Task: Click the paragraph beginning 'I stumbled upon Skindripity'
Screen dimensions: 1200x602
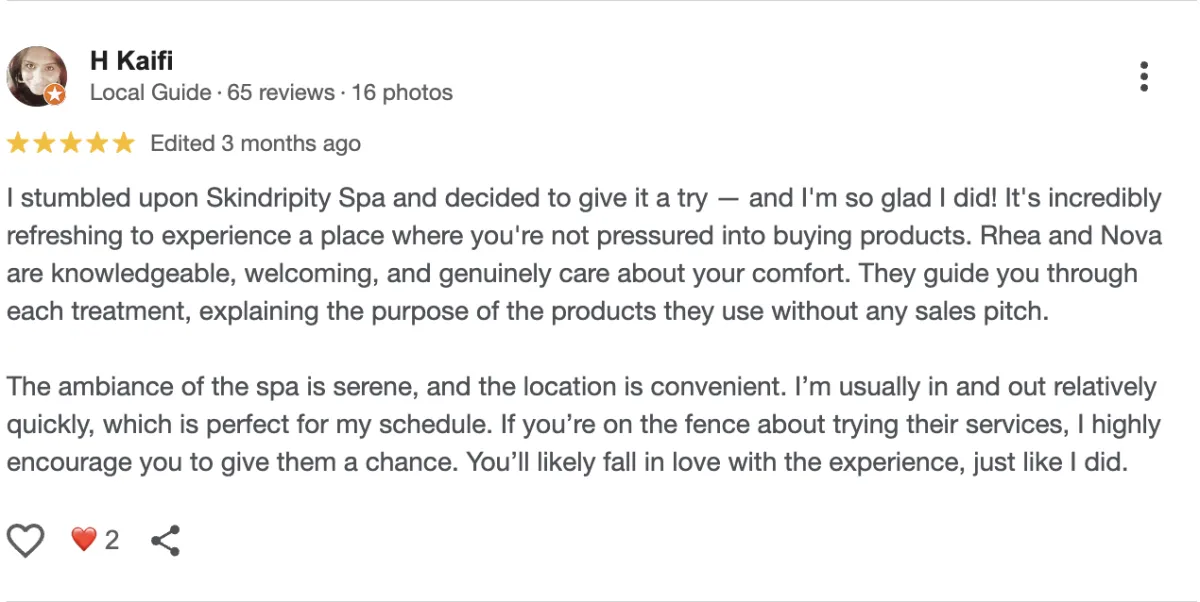Action: click(584, 254)
